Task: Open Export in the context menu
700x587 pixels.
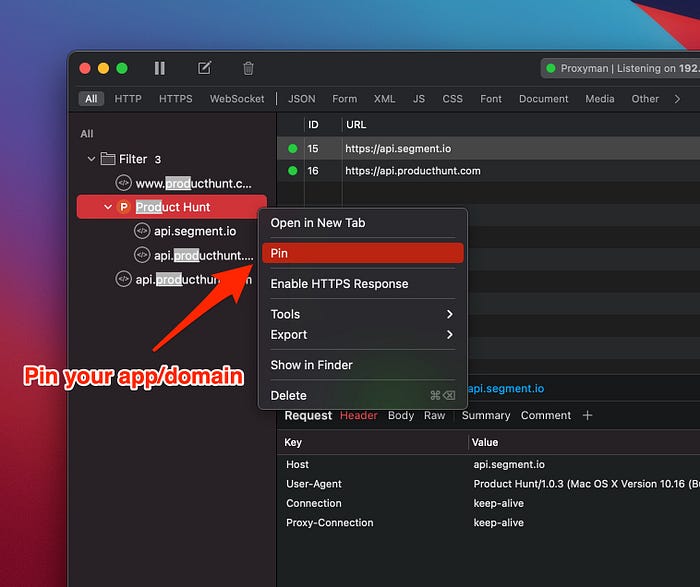Action: coord(363,334)
